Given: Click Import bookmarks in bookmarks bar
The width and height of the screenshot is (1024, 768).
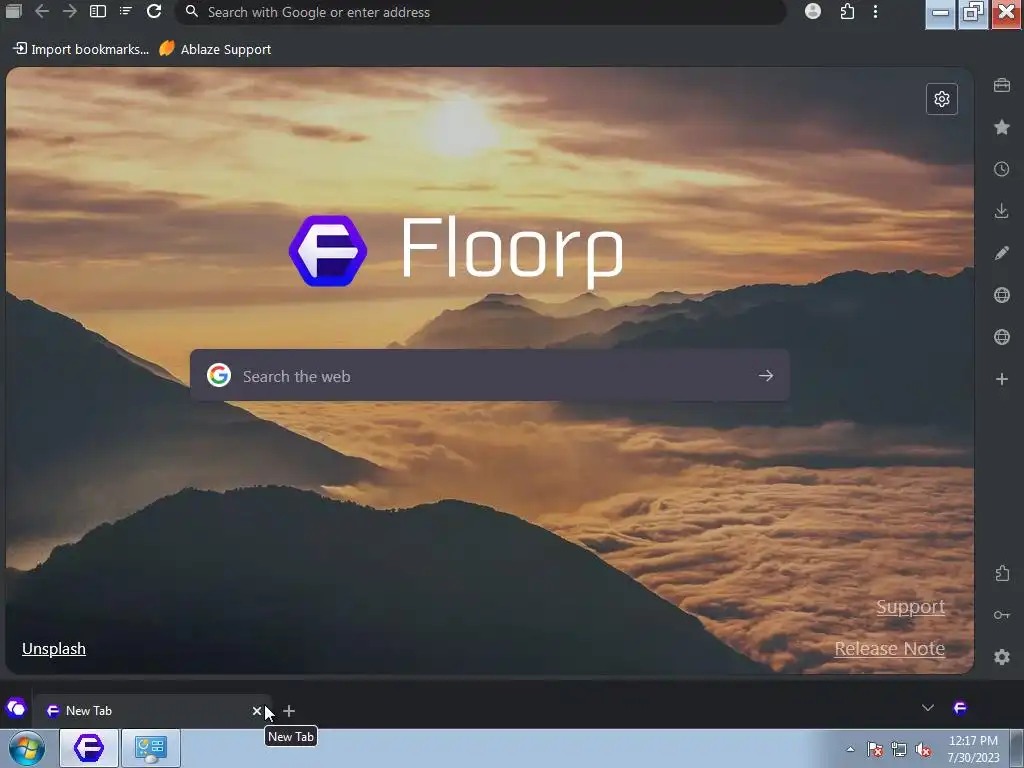Looking at the screenshot, I should click(x=81, y=49).
